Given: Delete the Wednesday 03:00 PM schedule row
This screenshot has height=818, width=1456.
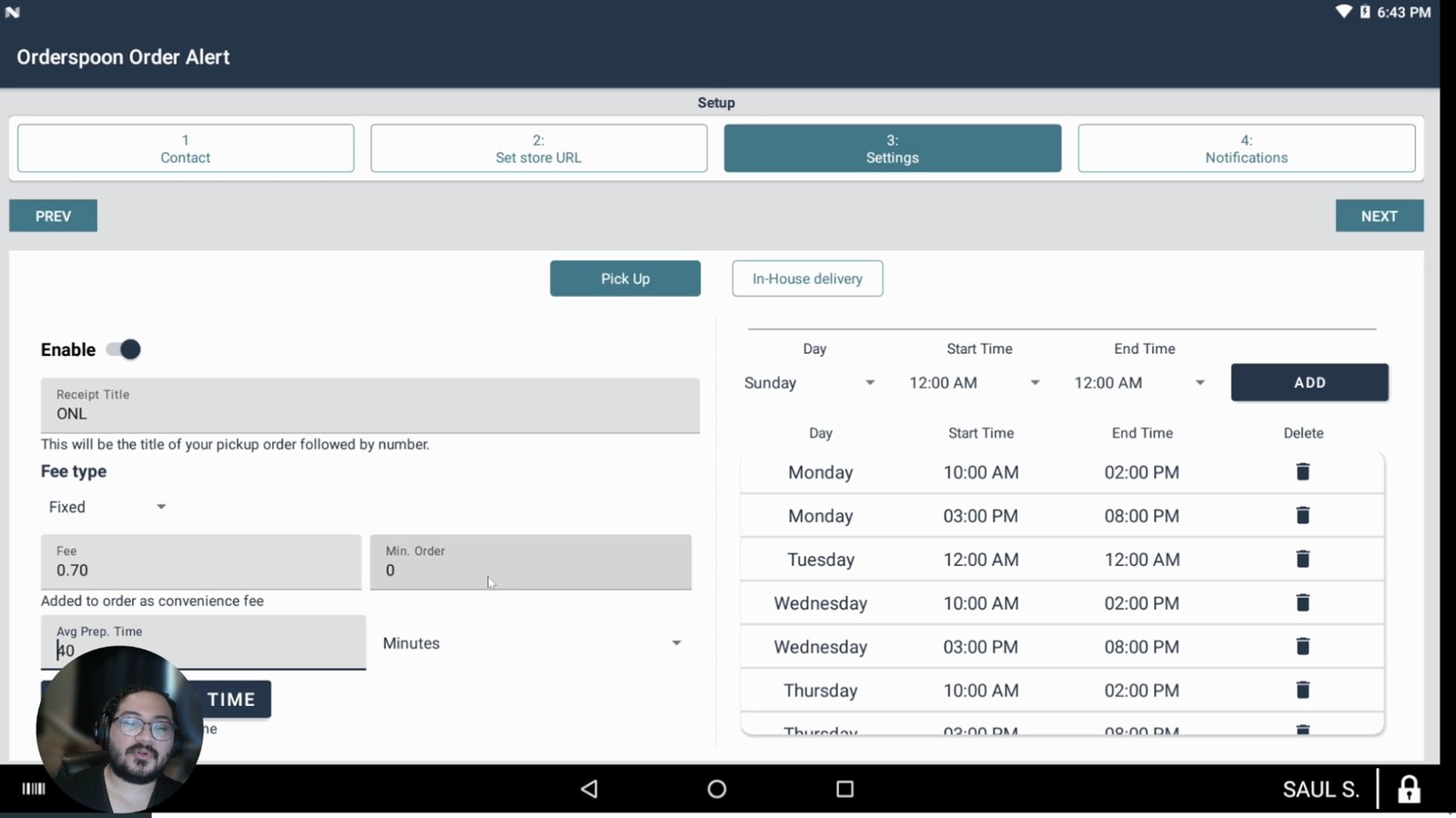Looking at the screenshot, I should (1302, 646).
